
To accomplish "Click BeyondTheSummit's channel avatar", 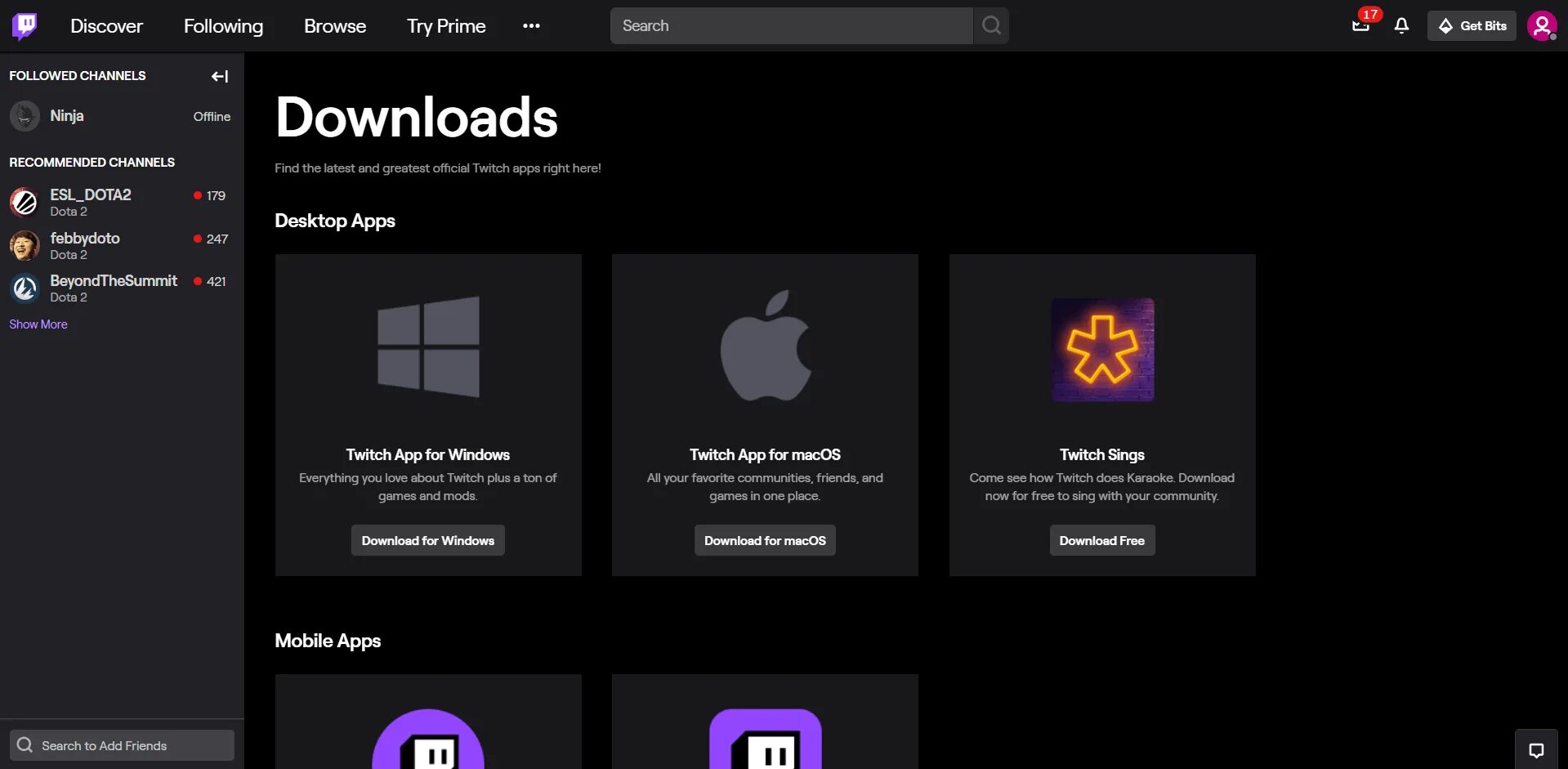I will point(24,288).
